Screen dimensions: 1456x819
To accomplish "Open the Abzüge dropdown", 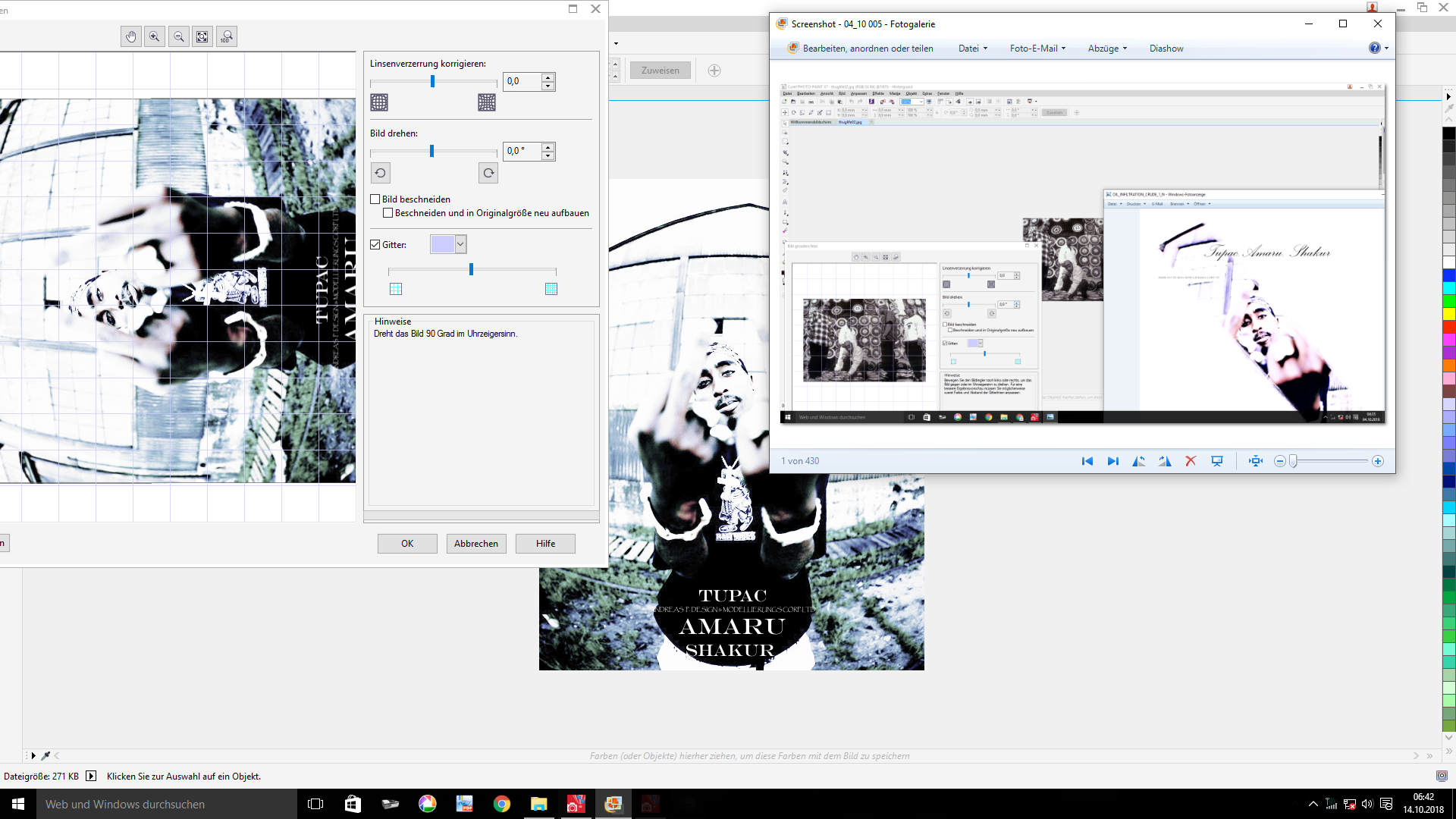I will 1107,49.
